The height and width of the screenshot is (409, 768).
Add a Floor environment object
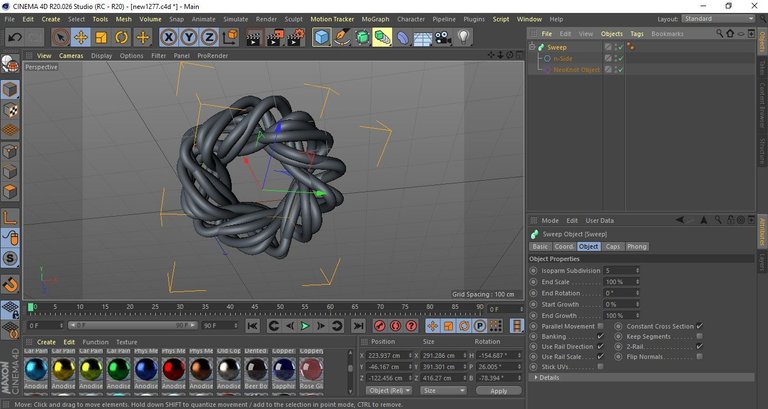[423, 37]
